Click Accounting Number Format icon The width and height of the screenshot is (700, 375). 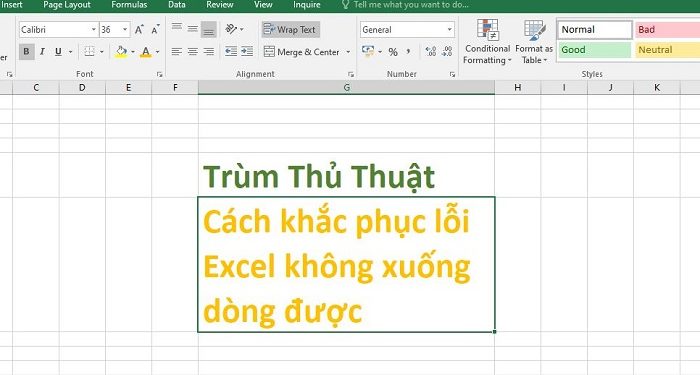coord(368,51)
